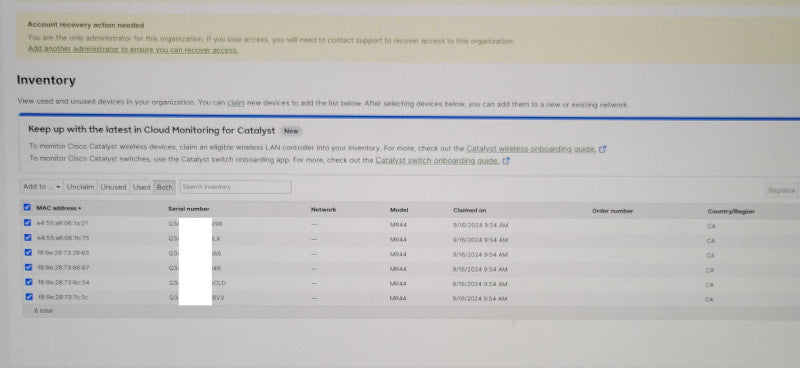Open external icon beside Catalyst switch onboarding guide
Viewport: 800px width, 368px height.
point(506,161)
